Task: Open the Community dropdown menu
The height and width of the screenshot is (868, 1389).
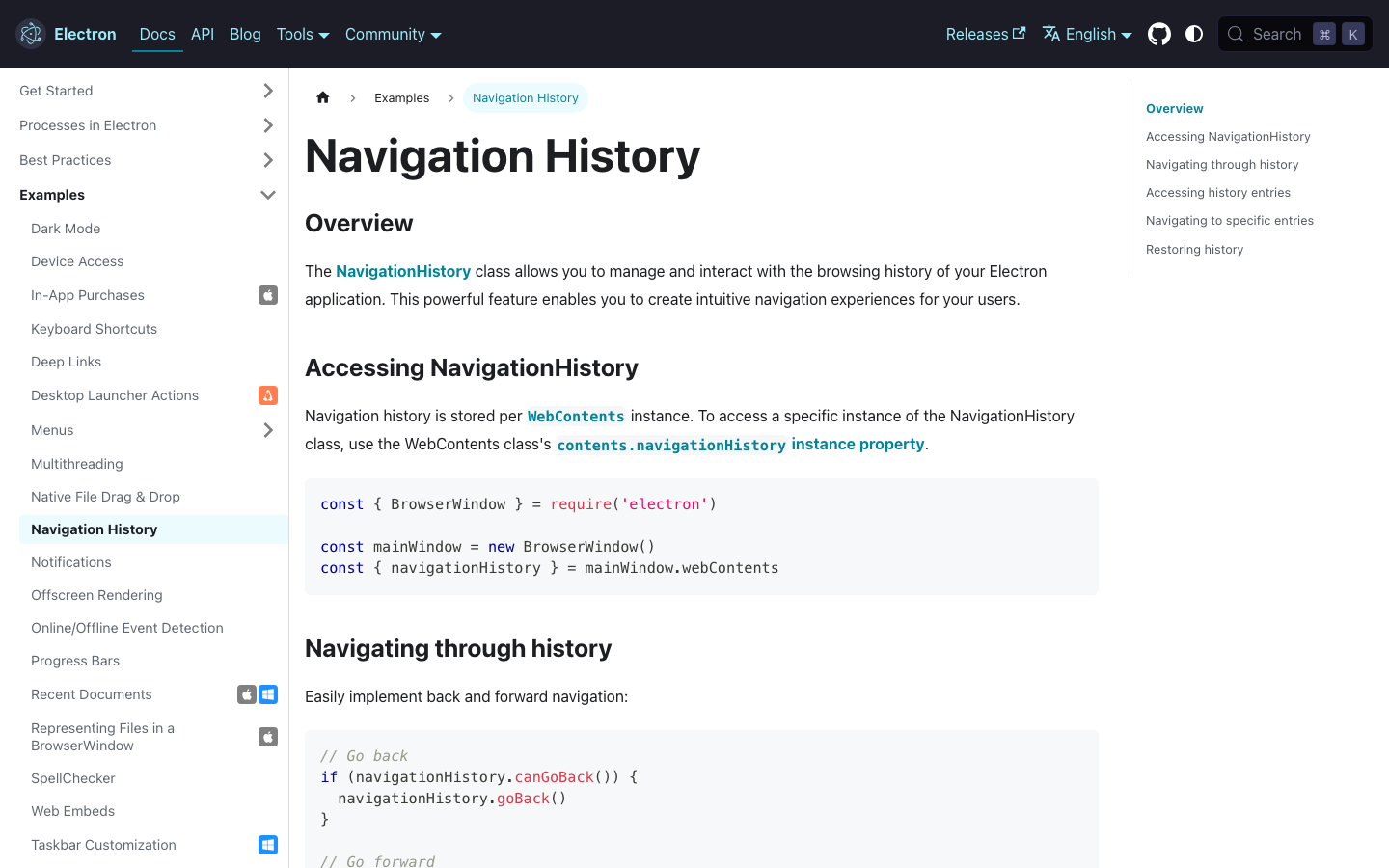Action: tap(394, 34)
